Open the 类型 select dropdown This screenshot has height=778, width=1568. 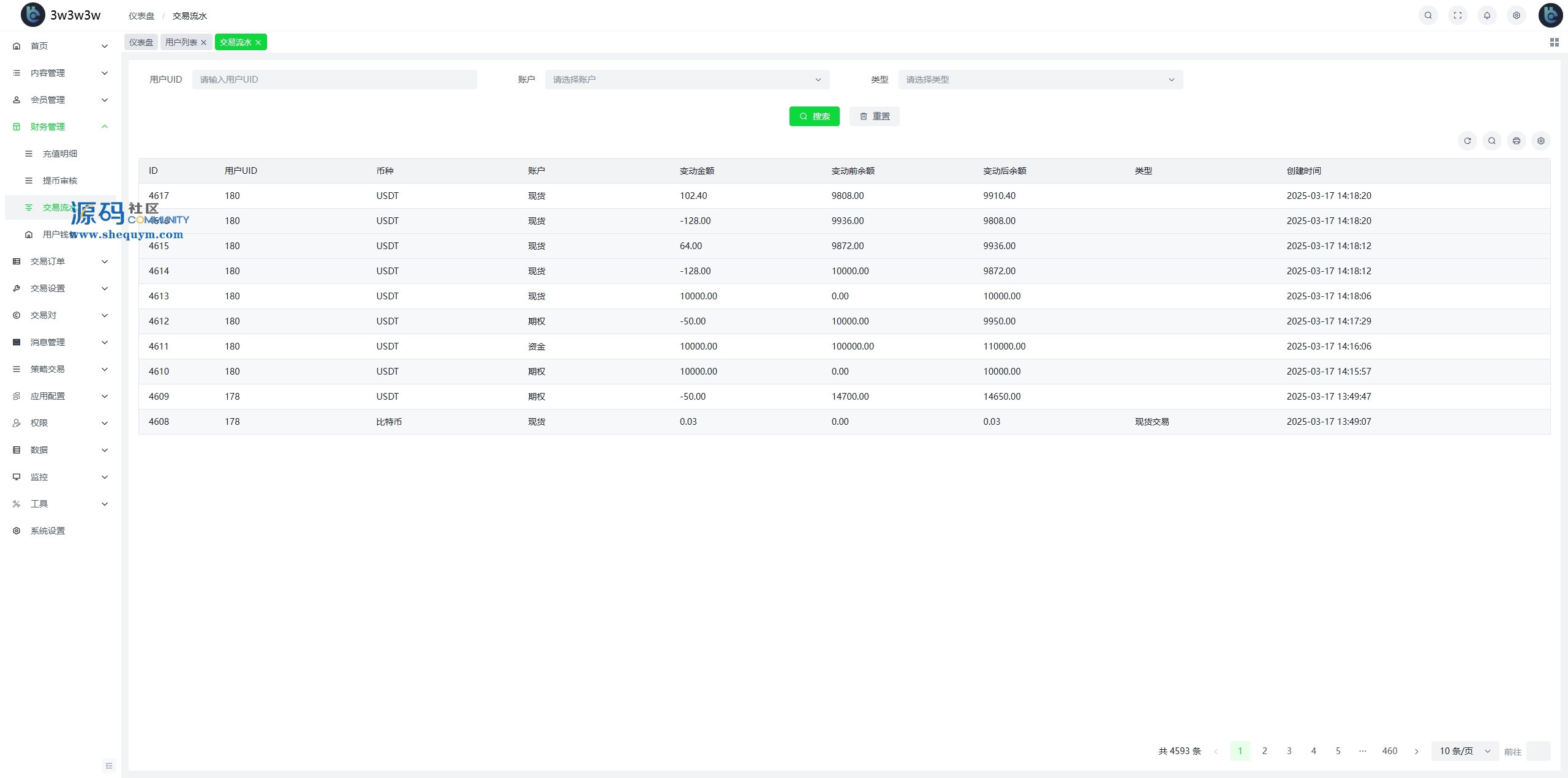point(1040,80)
